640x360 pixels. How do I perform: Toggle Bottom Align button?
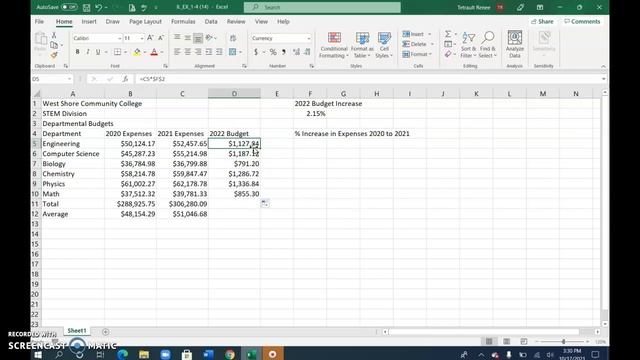(x=198, y=38)
